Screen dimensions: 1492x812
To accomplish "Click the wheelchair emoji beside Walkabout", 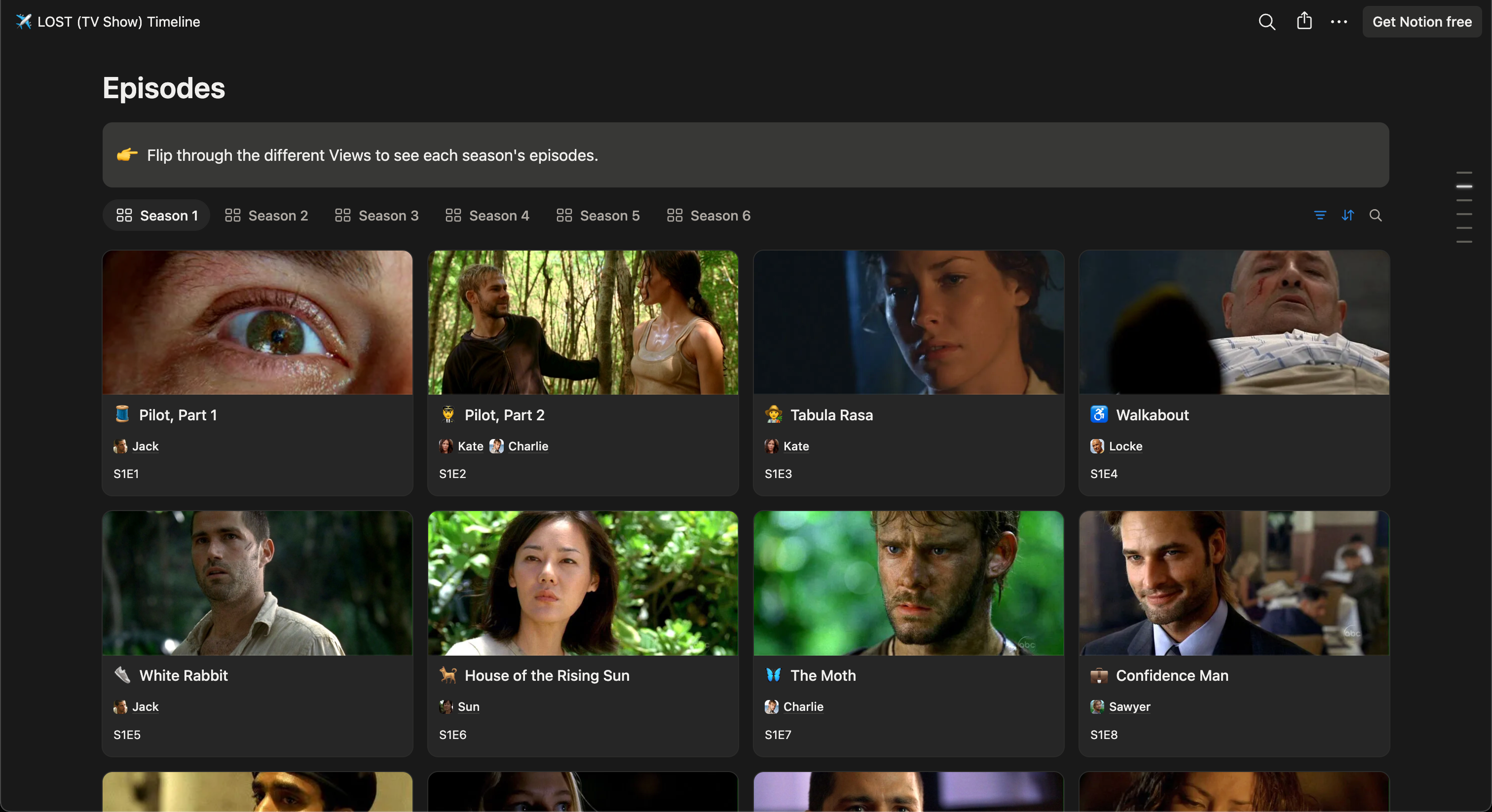I will click(1099, 414).
